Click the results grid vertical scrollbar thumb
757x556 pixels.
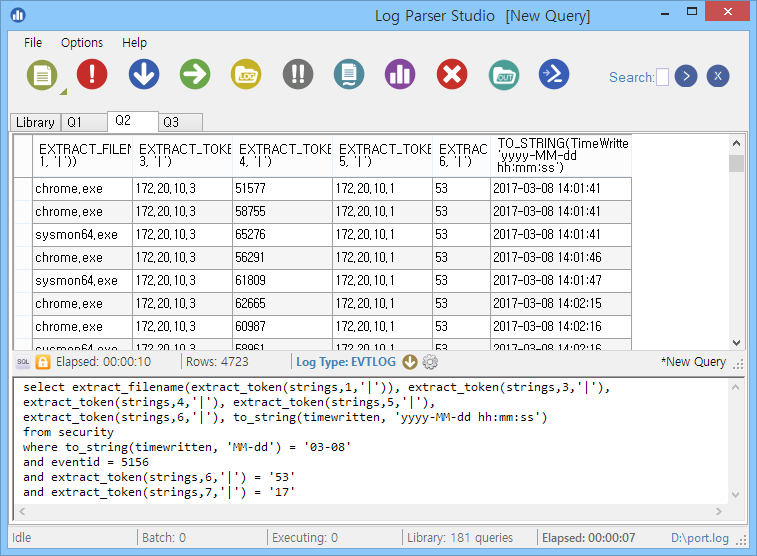[736, 163]
